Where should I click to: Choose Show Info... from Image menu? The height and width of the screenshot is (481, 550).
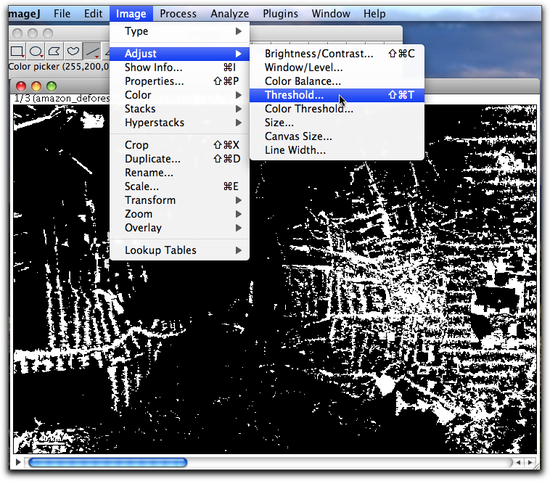(x=180, y=67)
